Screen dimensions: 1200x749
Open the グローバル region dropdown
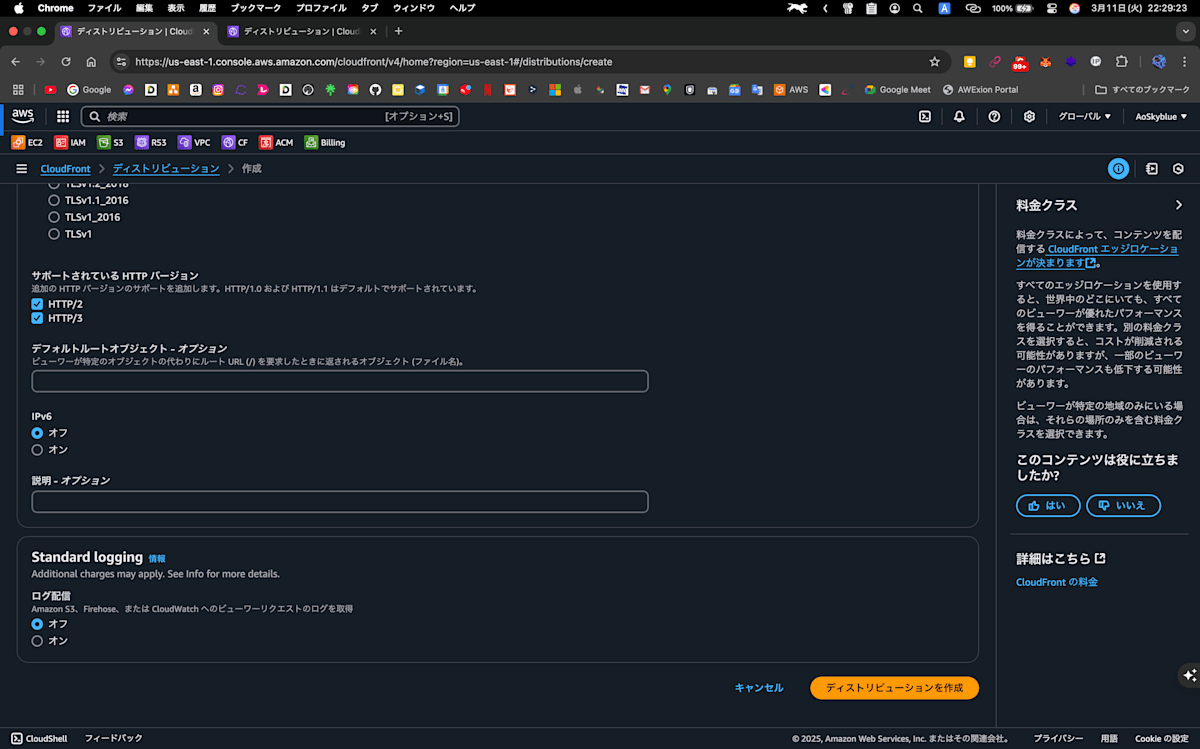(x=1085, y=116)
